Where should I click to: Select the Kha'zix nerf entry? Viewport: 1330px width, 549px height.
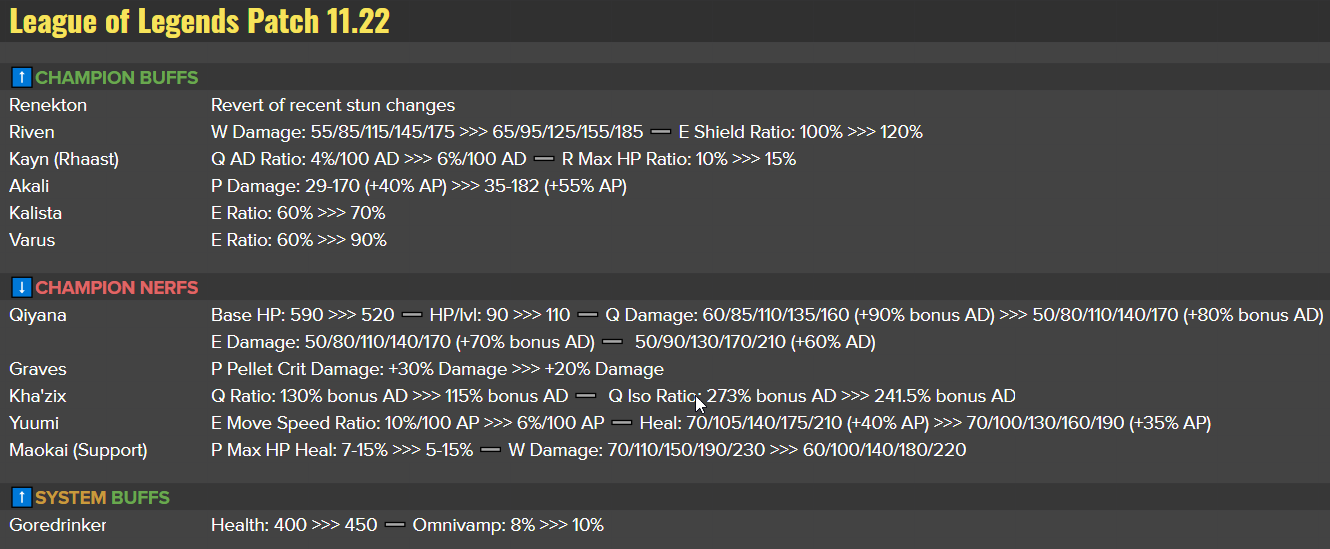click(x=38, y=396)
